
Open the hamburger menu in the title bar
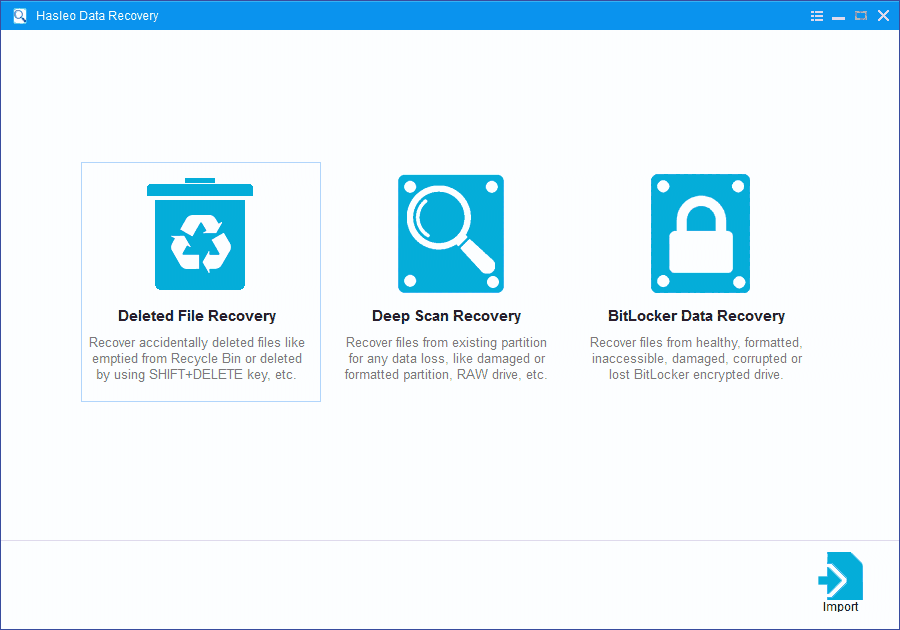click(x=816, y=15)
